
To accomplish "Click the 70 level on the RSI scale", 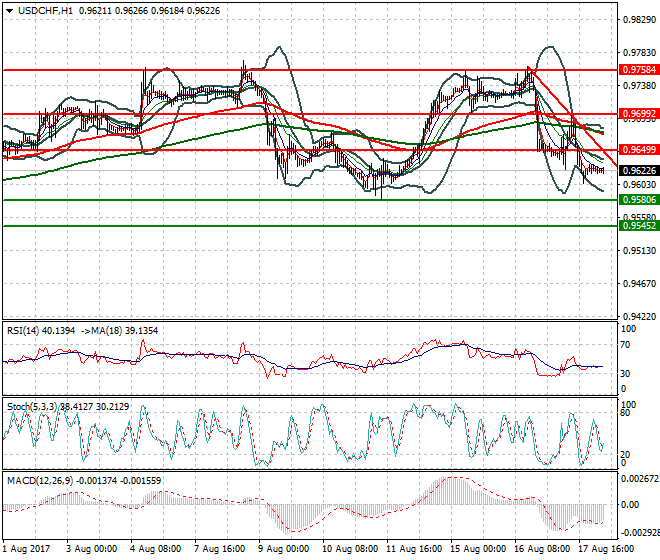I will [x=625, y=345].
